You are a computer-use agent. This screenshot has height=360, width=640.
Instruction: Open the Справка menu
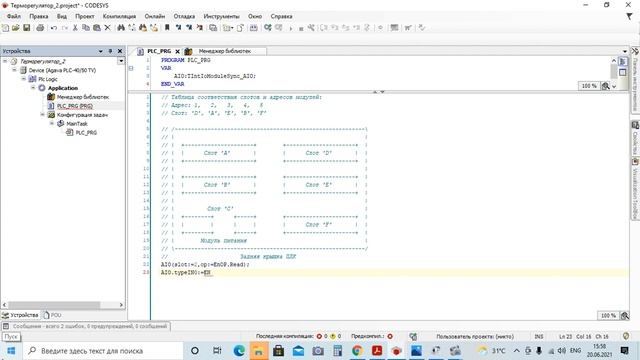click(x=281, y=16)
